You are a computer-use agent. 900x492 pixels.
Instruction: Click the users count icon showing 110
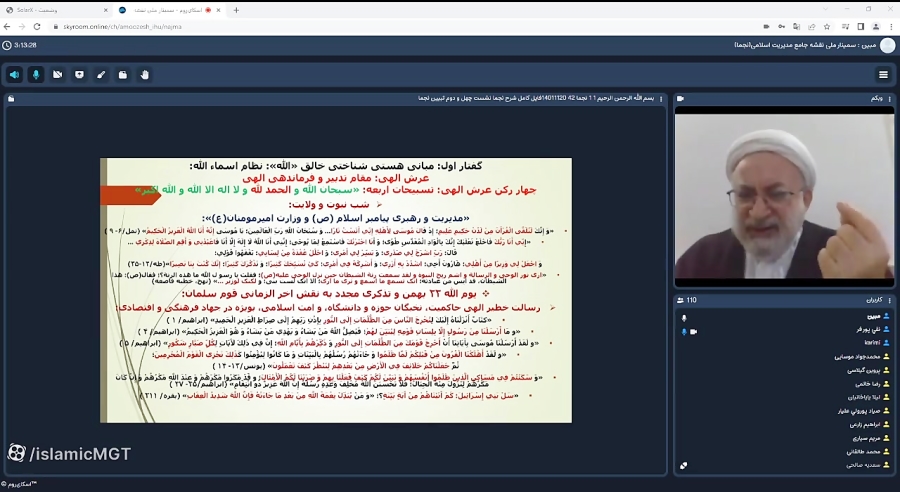coord(681,300)
